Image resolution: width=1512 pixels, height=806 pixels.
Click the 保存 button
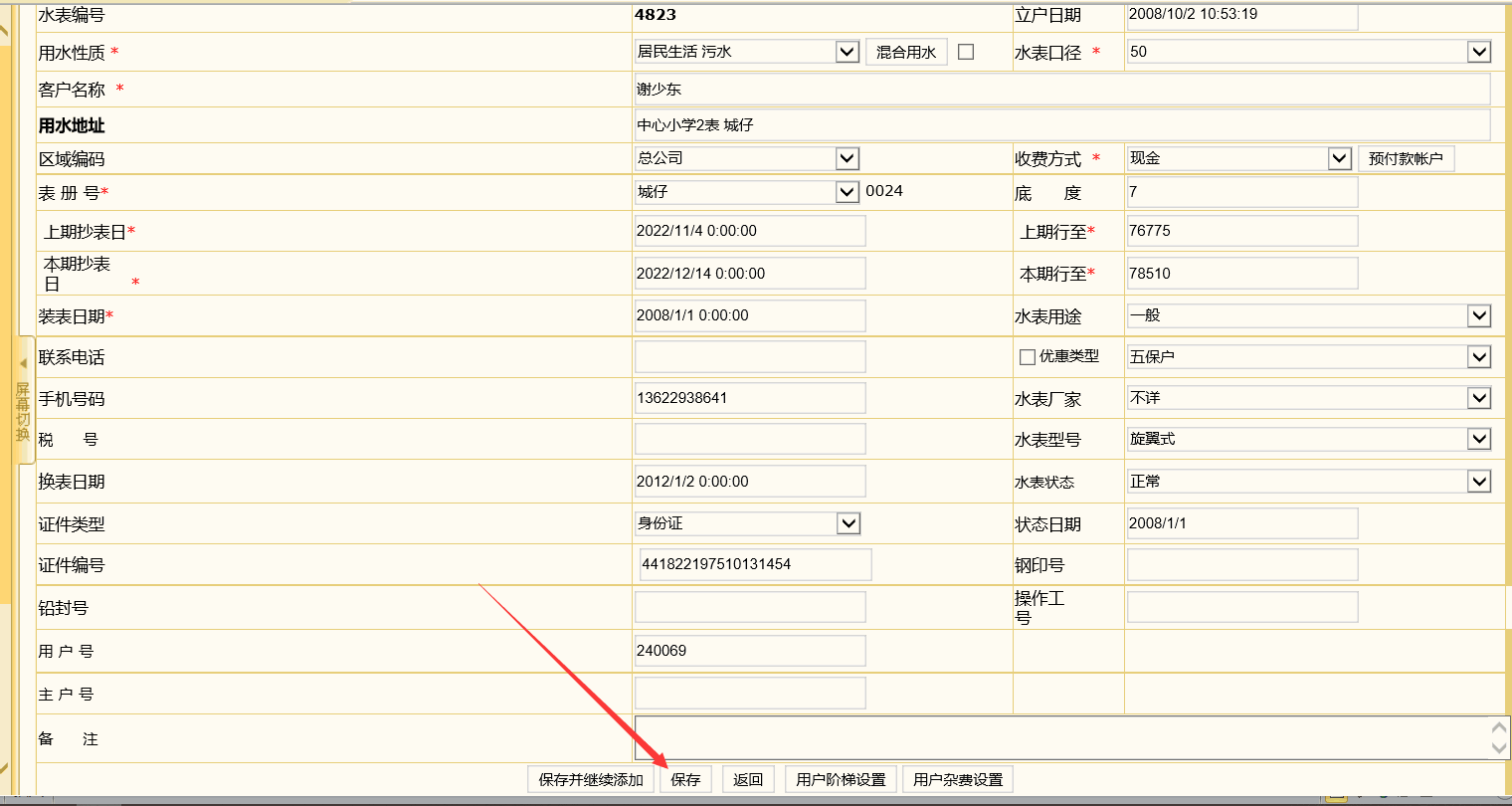pos(685,779)
